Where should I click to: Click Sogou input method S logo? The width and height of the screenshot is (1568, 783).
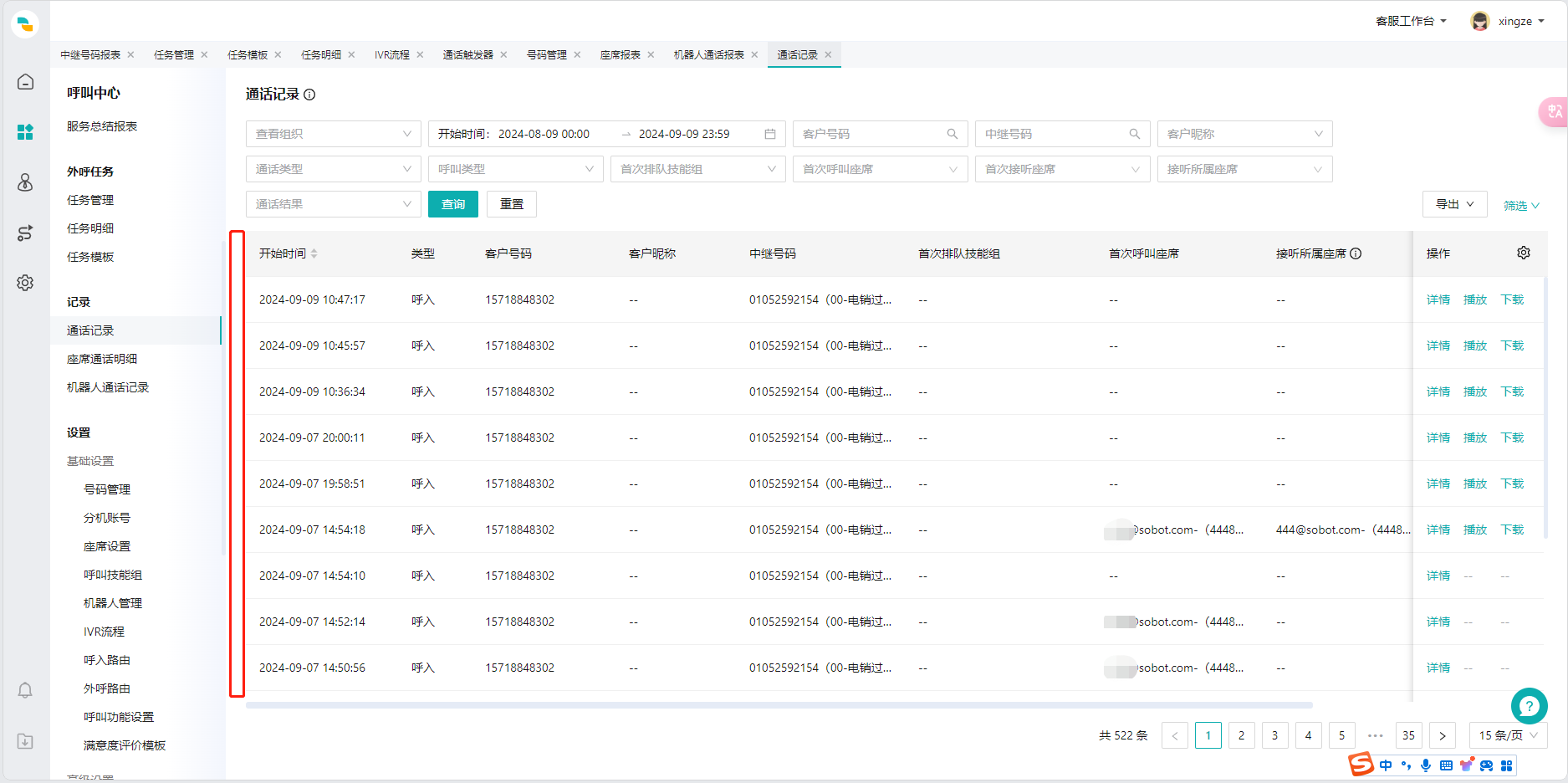1361,764
